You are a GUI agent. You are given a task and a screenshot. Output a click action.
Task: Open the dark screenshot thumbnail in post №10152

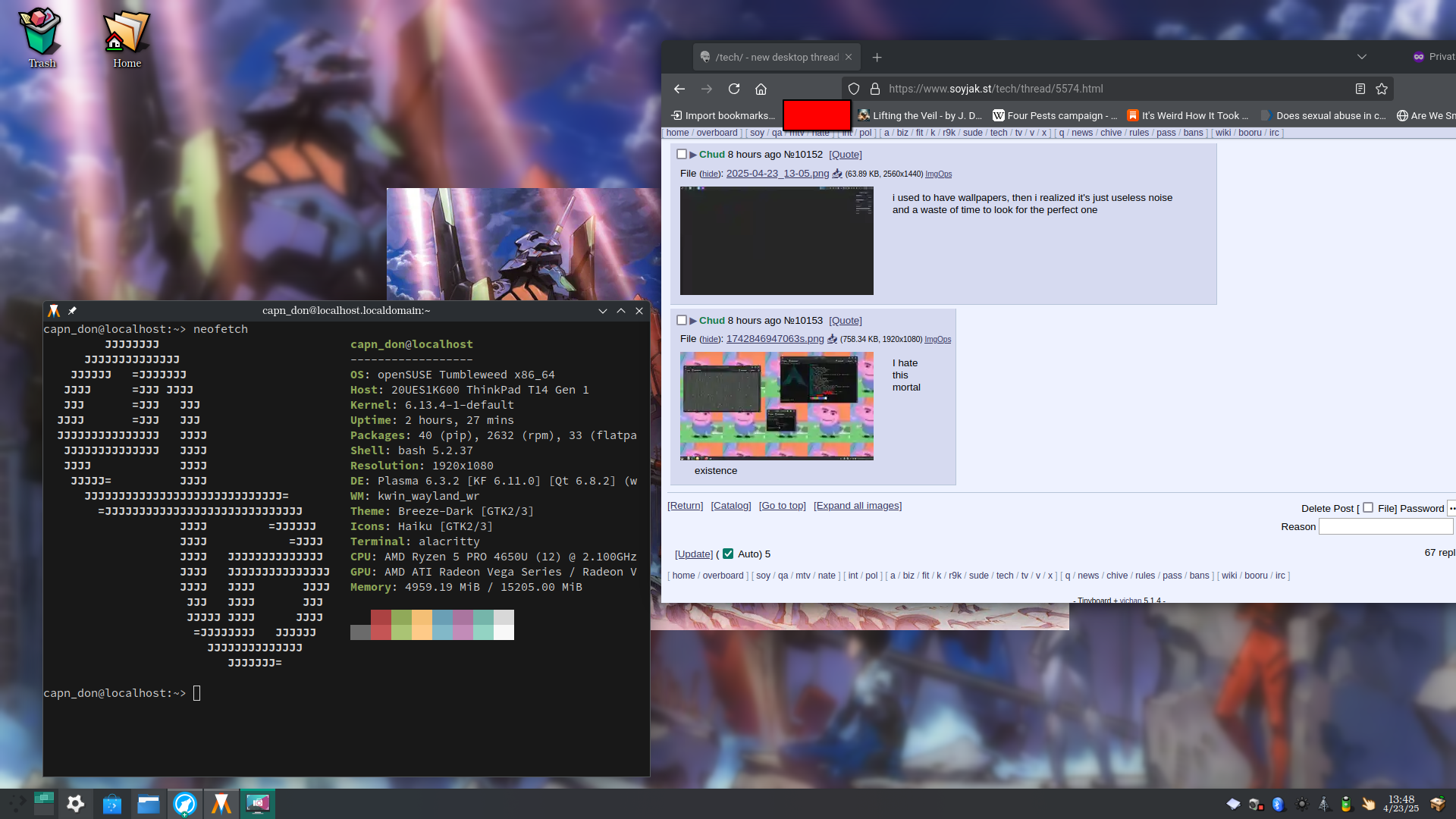(777, 240)
